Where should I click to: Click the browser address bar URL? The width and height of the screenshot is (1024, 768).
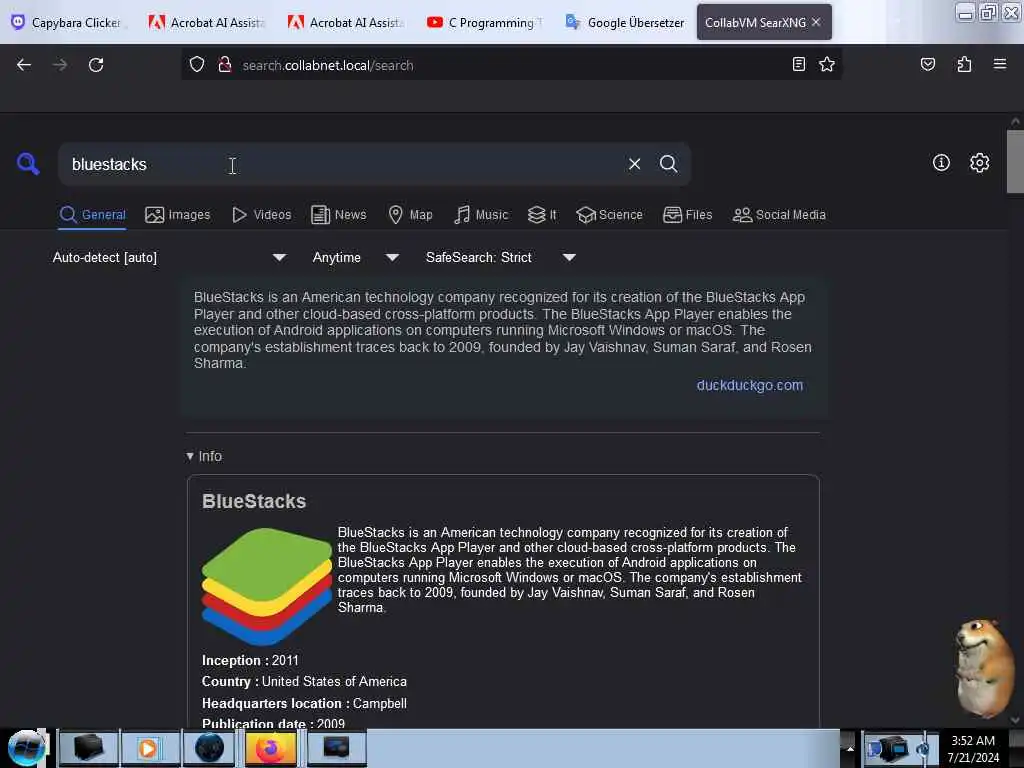pyautogui.click(x=327, y=65)
